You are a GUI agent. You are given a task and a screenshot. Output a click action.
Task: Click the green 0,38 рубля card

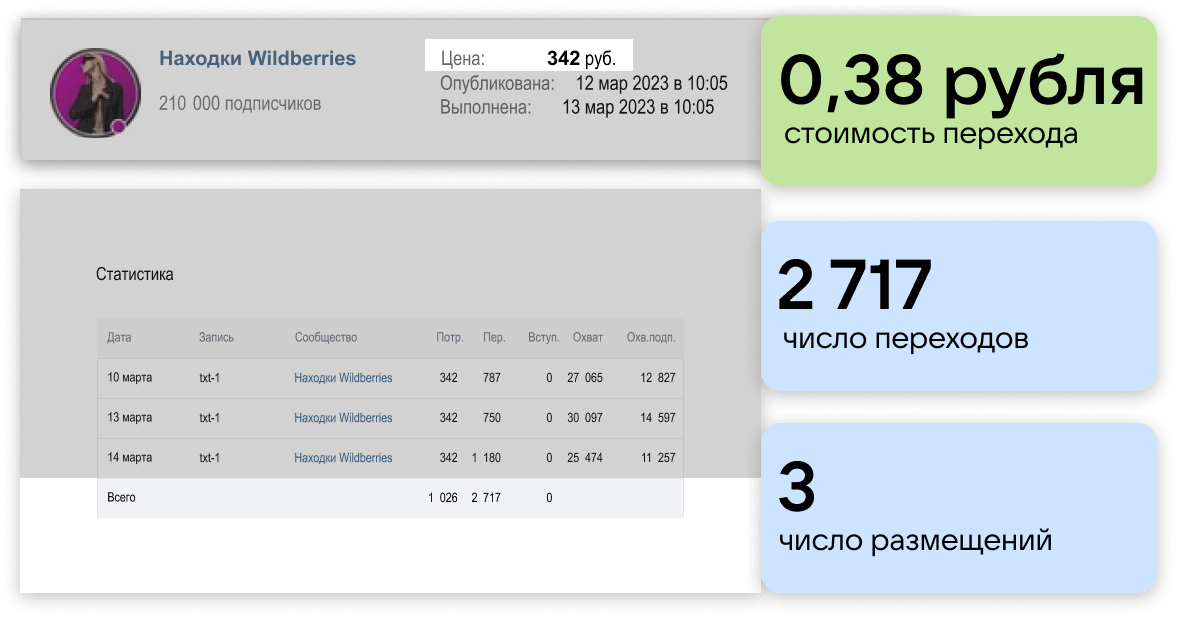(959, 101)
